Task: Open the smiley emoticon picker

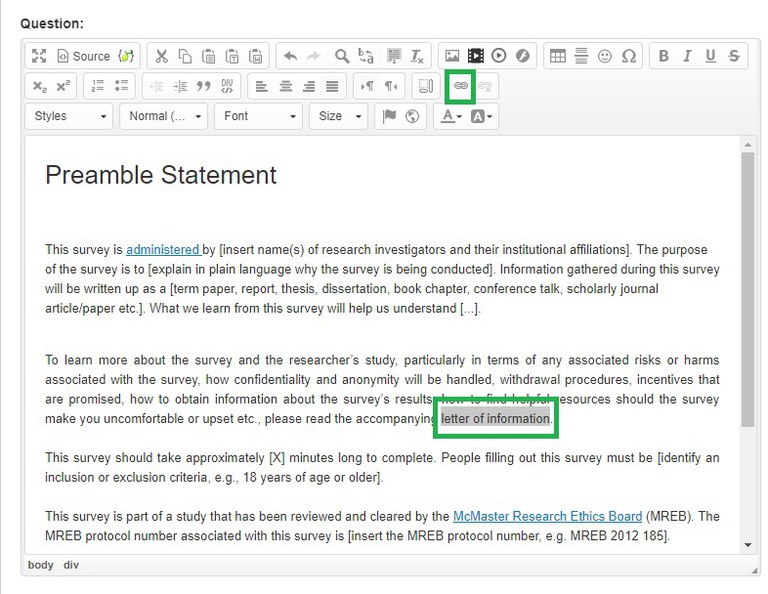Action: click(605, 56)
